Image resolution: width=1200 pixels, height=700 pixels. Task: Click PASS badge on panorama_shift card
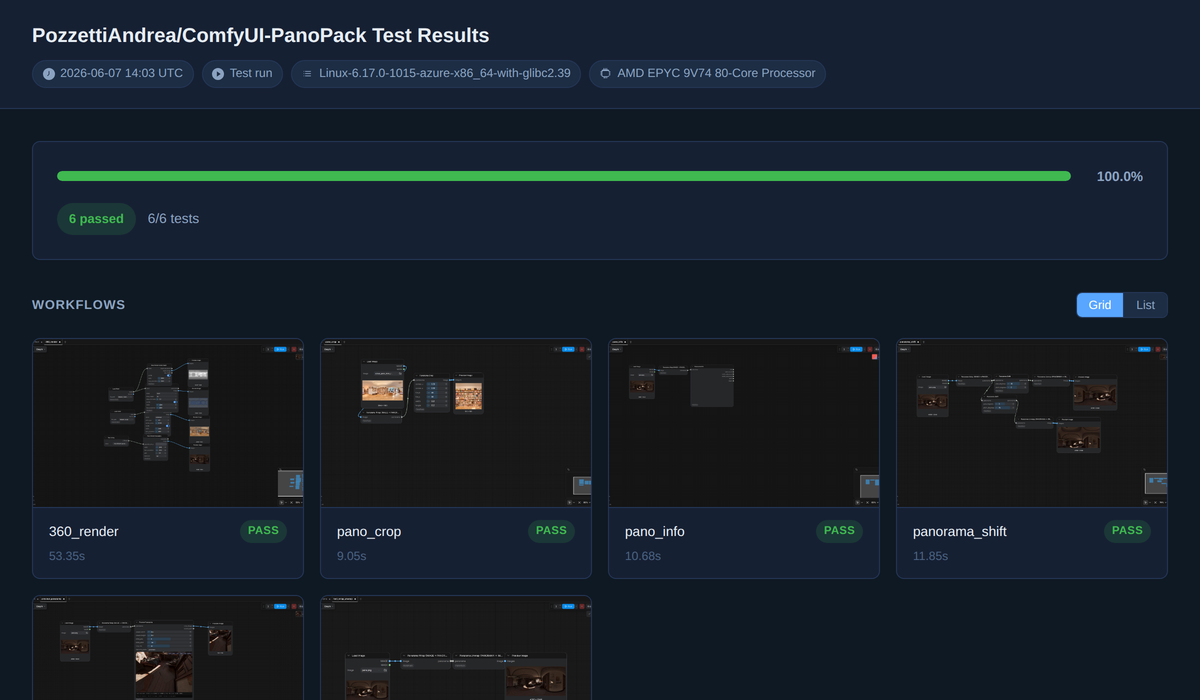1127,531
